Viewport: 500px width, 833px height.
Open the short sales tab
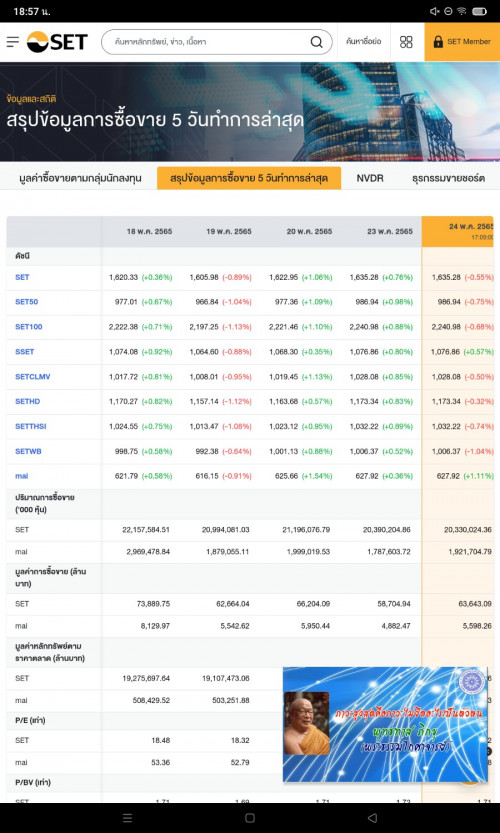coord(448,178)
